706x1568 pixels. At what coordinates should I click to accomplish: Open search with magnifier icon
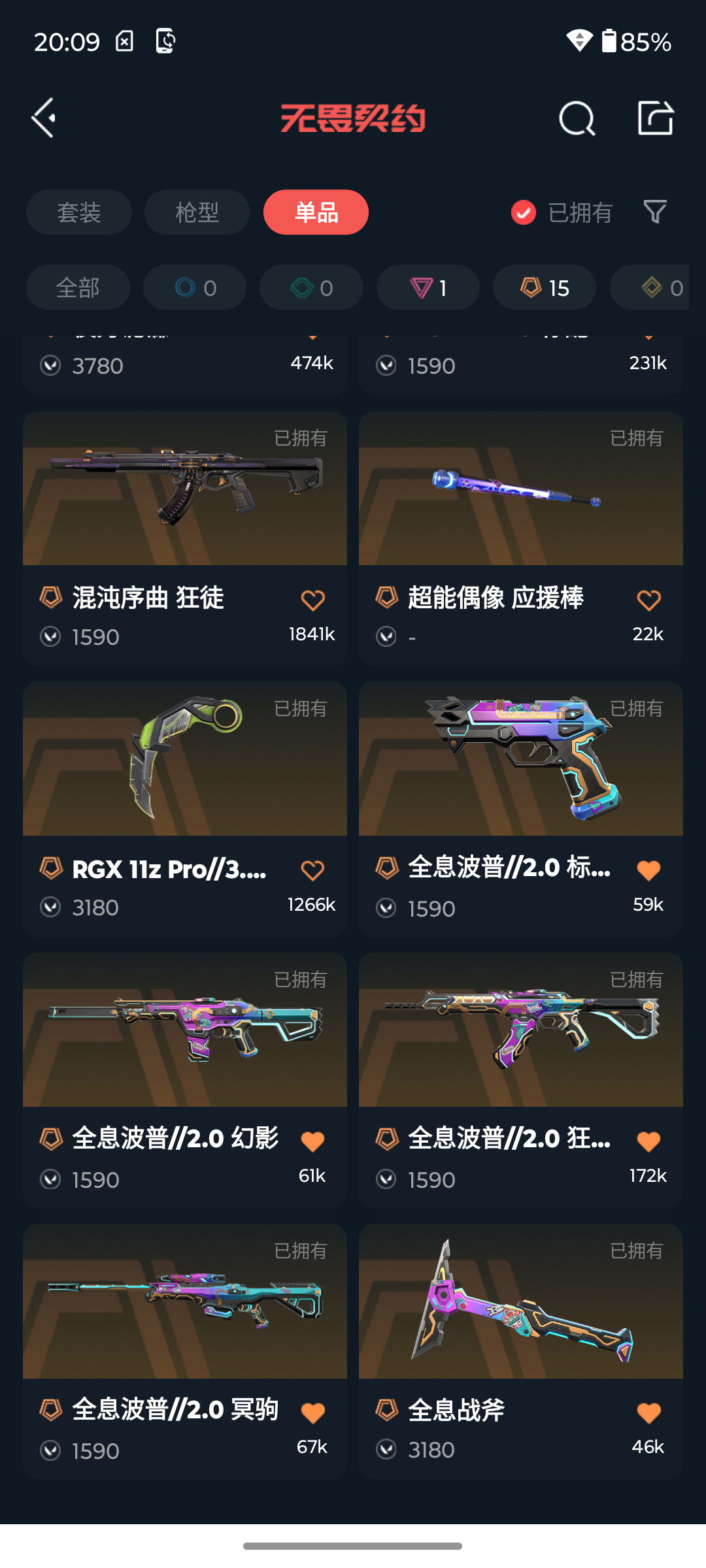pyautogui.click(x=577, y=118)
